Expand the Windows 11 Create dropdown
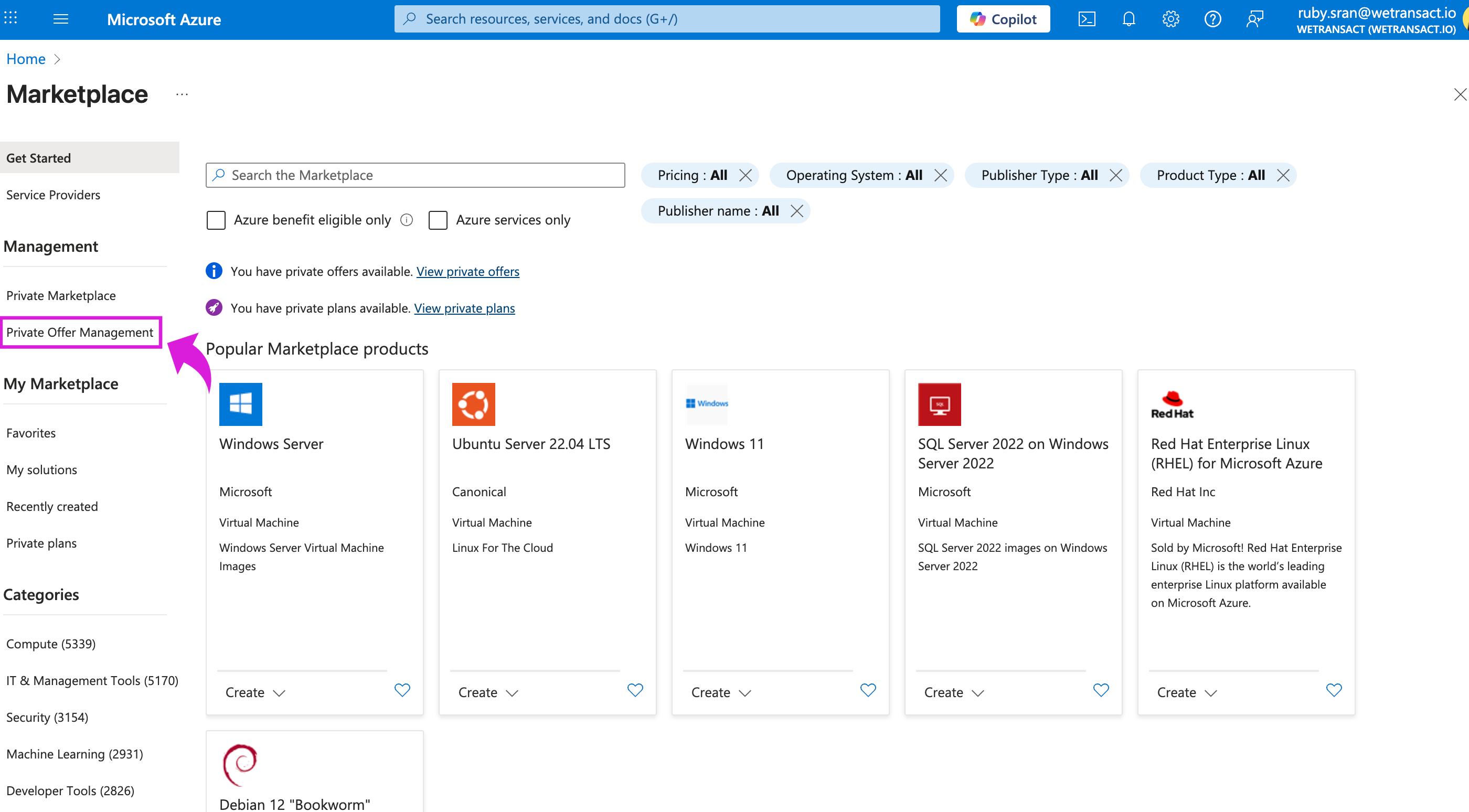The width and height of the screenshot is (1469, 812). pos(721,692)
